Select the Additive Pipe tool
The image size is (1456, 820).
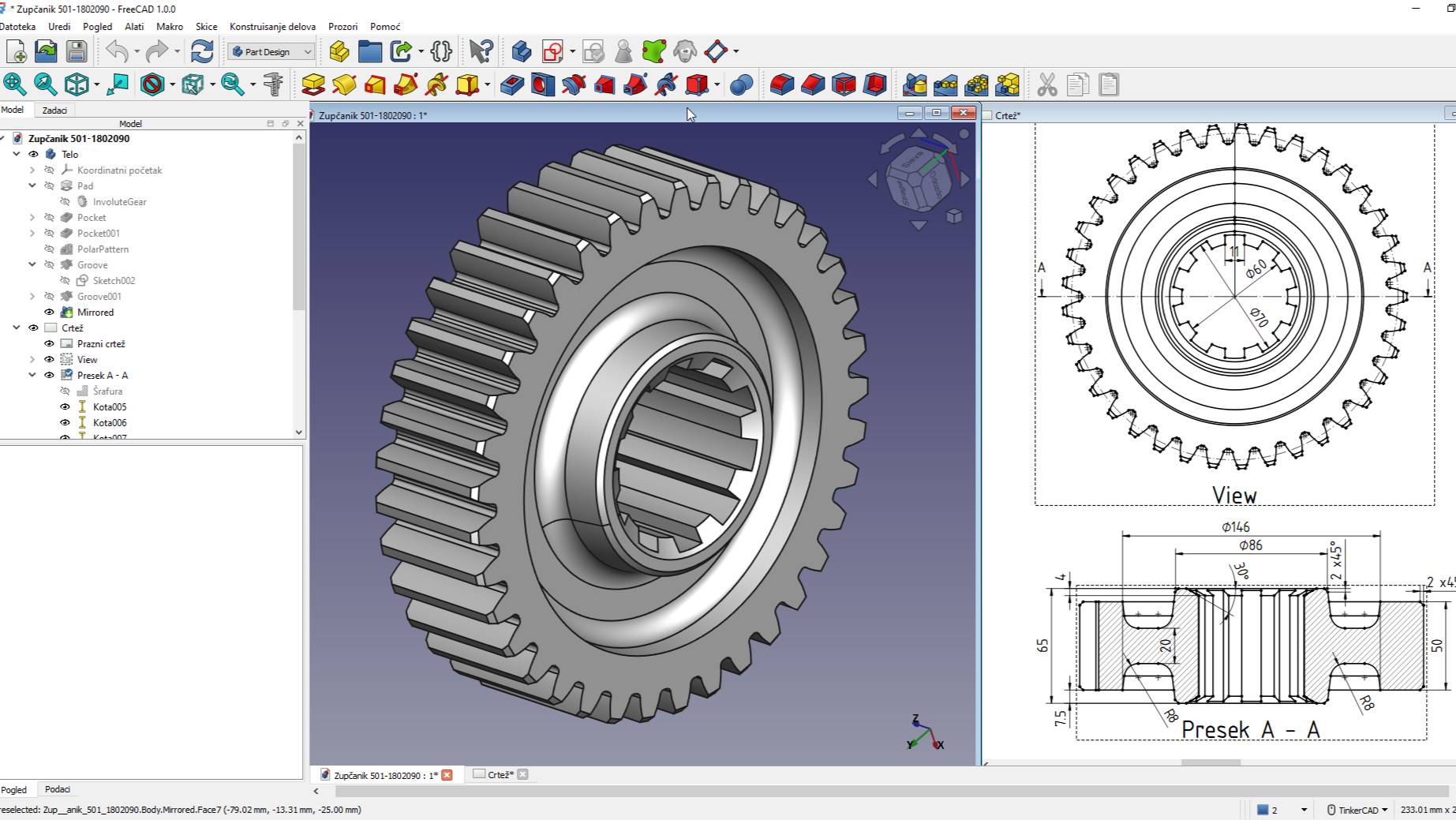[406, 84]
